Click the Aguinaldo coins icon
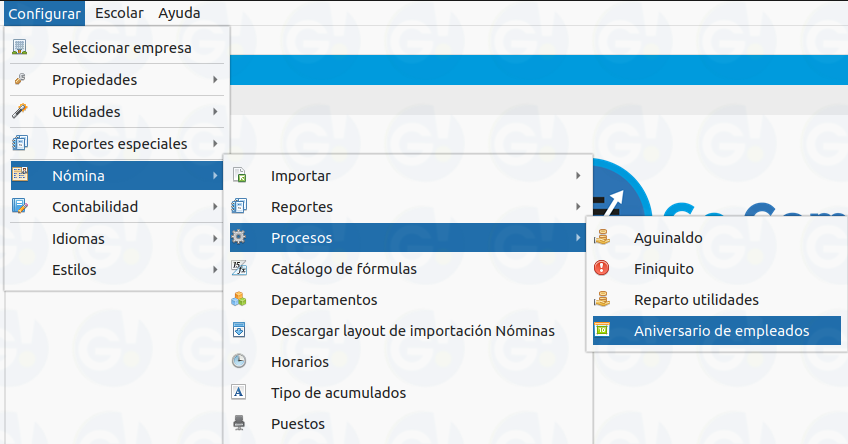The height and width of the screenshot is (444, 848). point(602,237)
